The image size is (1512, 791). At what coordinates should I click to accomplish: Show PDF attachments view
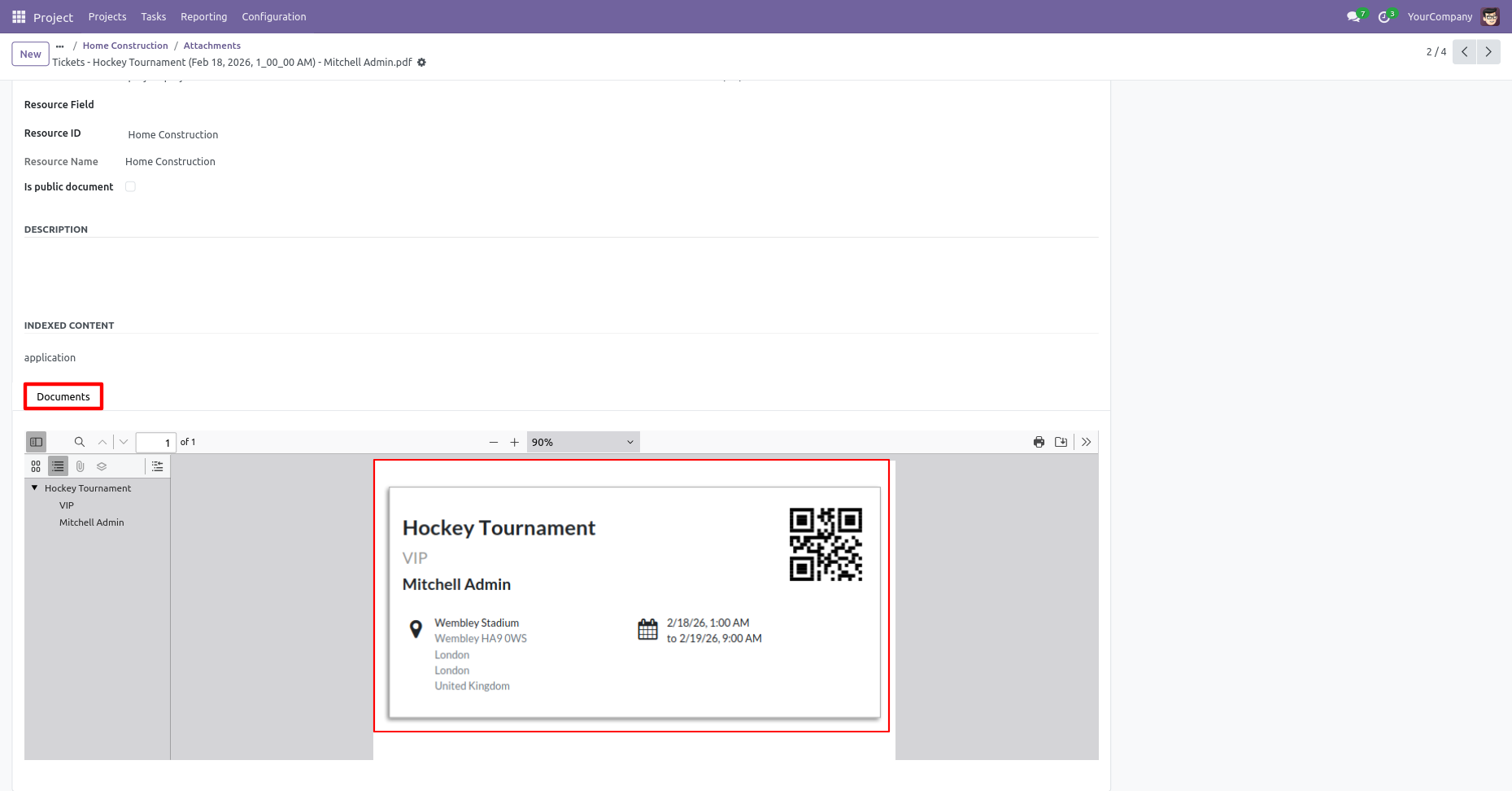point(80,466)
